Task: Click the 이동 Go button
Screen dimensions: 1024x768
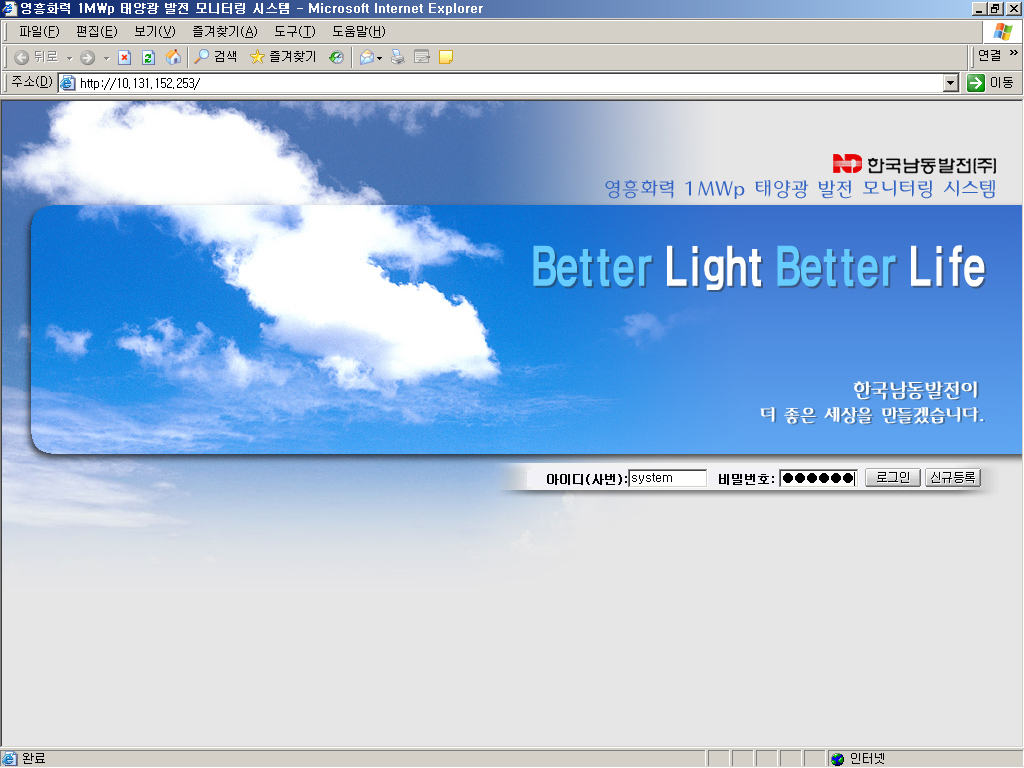Action: pyautogui.click(x=991, y=83)
